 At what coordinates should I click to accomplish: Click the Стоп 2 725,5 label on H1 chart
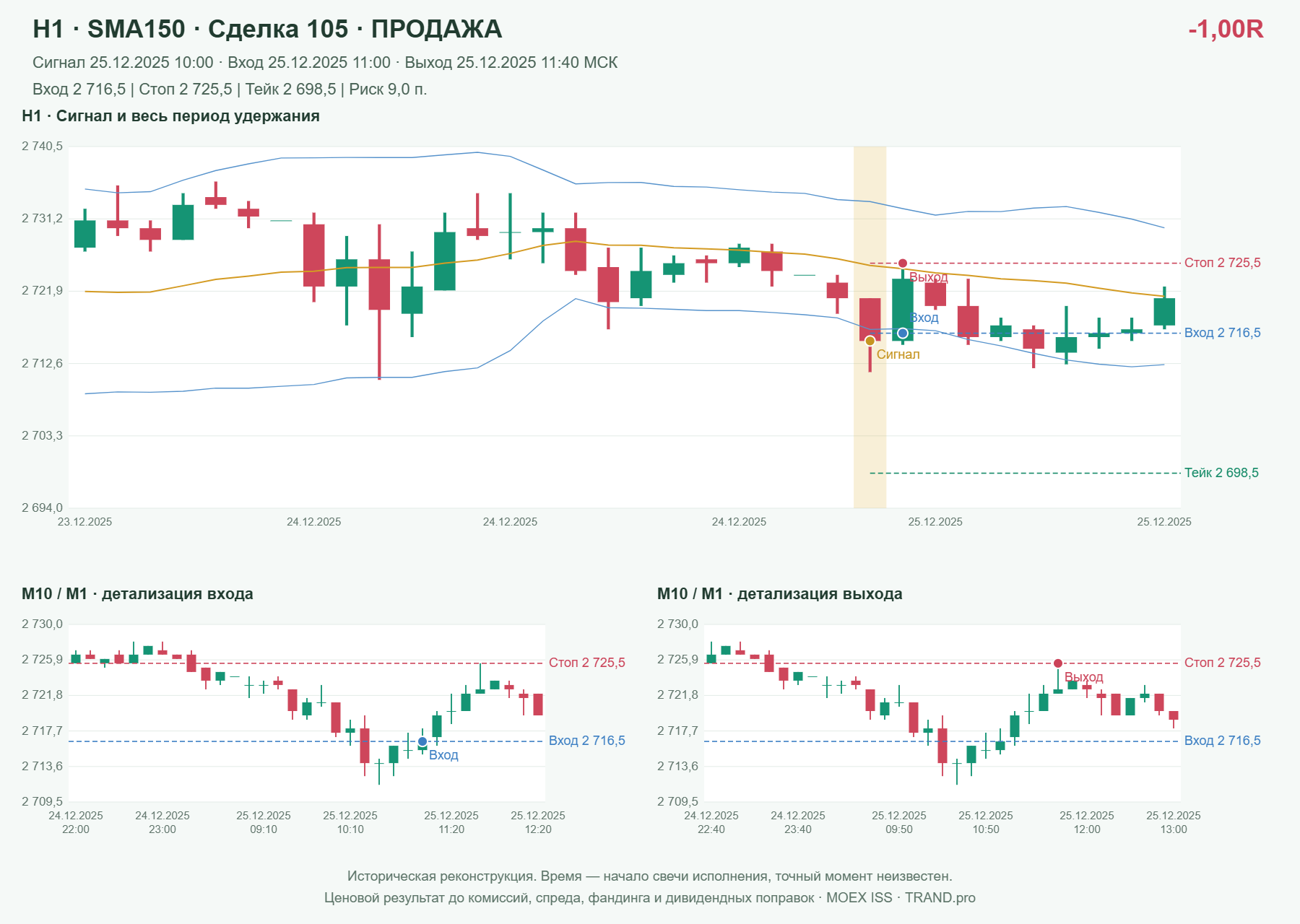tap(1223, 263)
